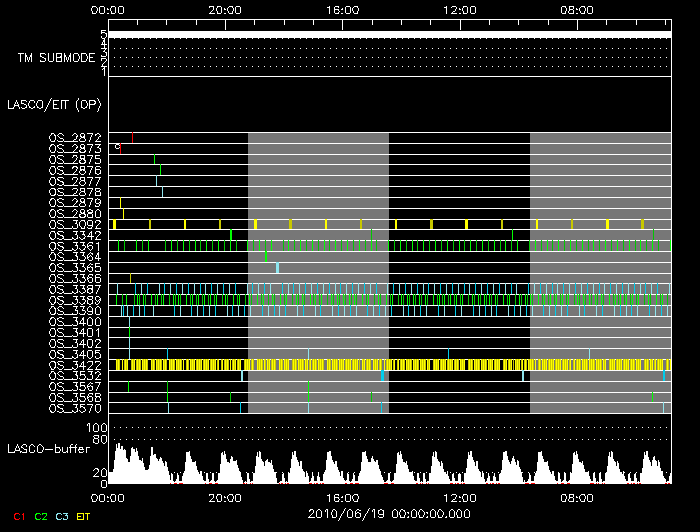
Task: Click the 16:00 tick on top axis
Action: (343, 9)
